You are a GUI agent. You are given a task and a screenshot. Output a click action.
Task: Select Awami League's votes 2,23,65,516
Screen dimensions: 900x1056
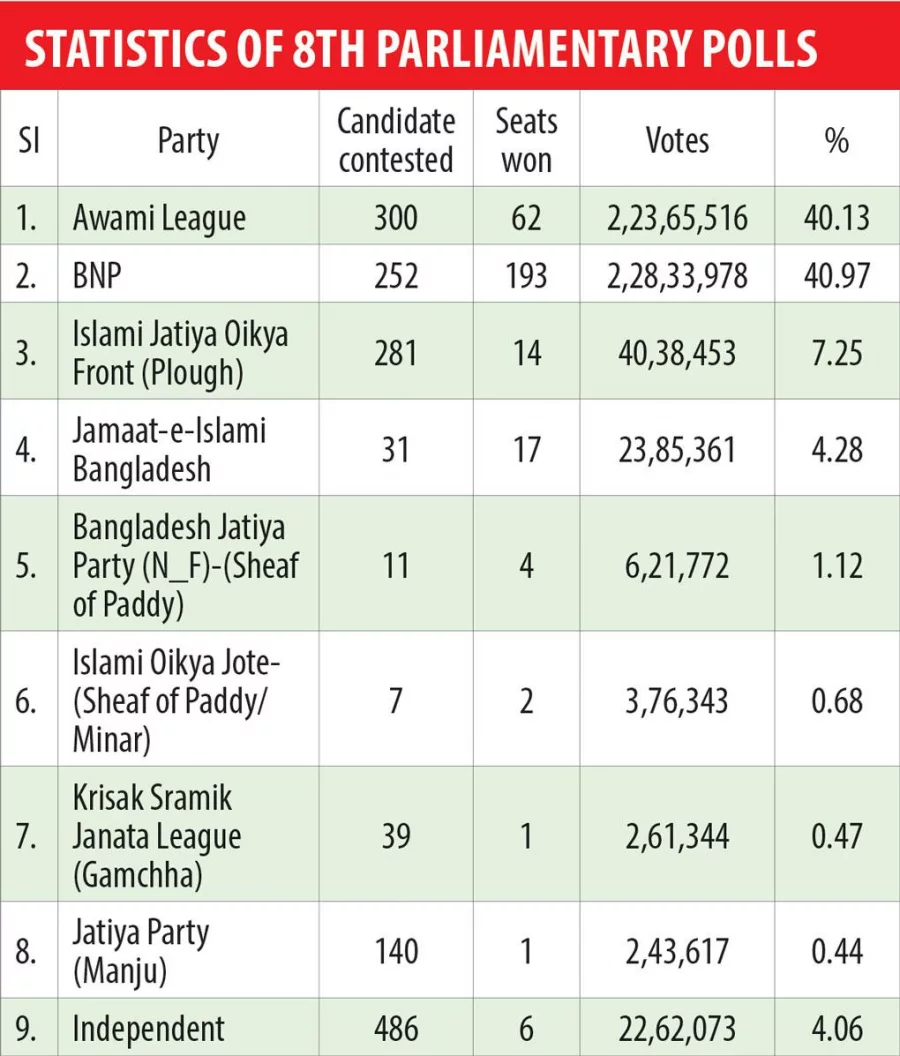pos(677,216)
